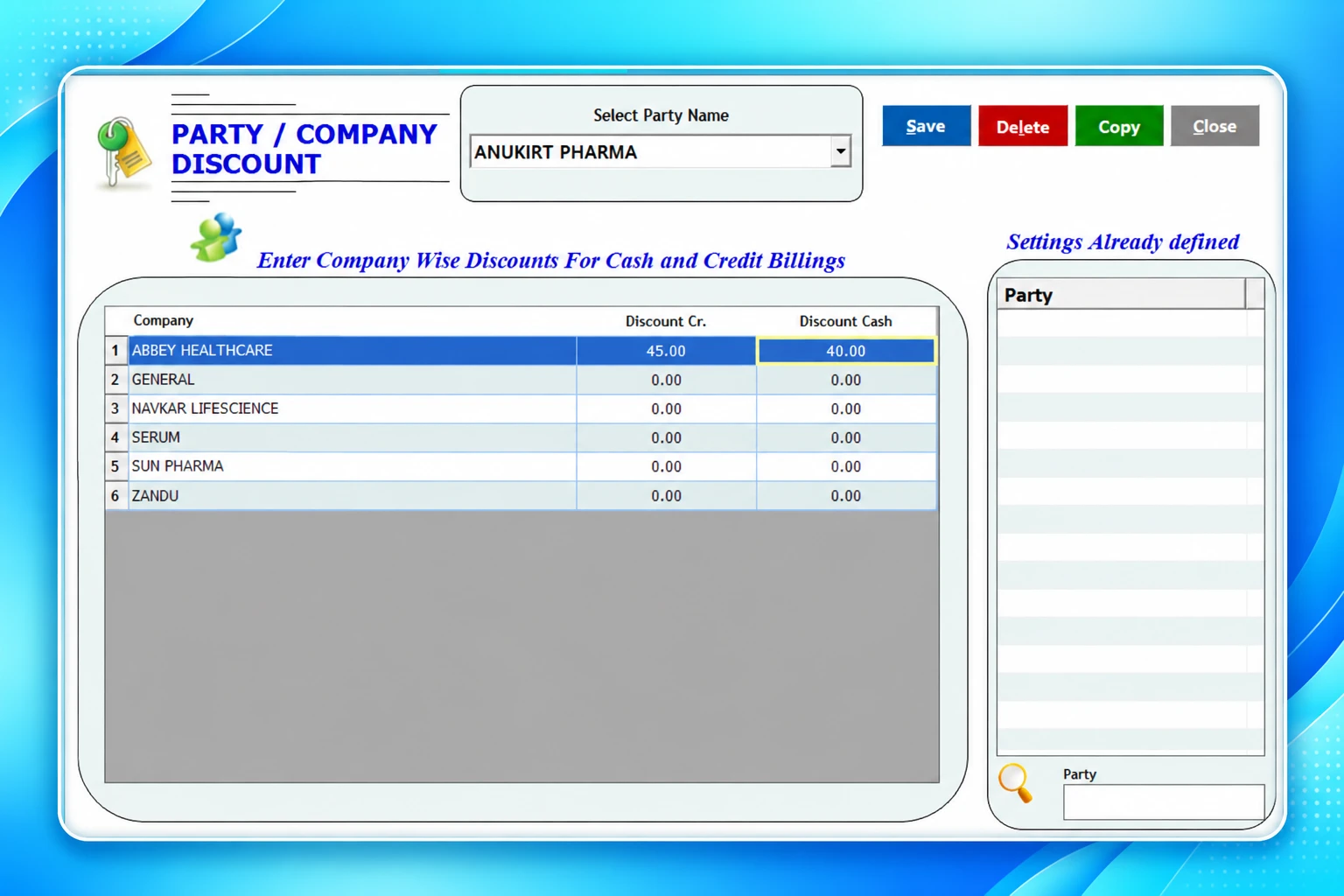Click the blue Save button
Viewport: 1344px width, 896px height.
coord(926,126)
